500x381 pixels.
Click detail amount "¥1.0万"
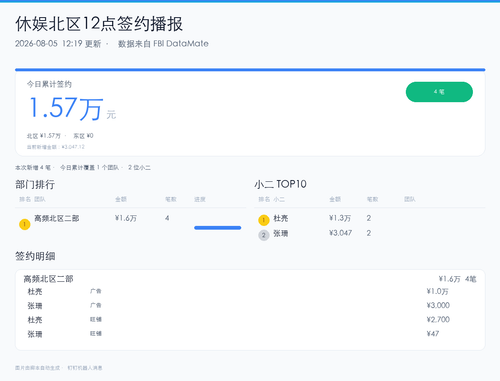tap(438, 292)
